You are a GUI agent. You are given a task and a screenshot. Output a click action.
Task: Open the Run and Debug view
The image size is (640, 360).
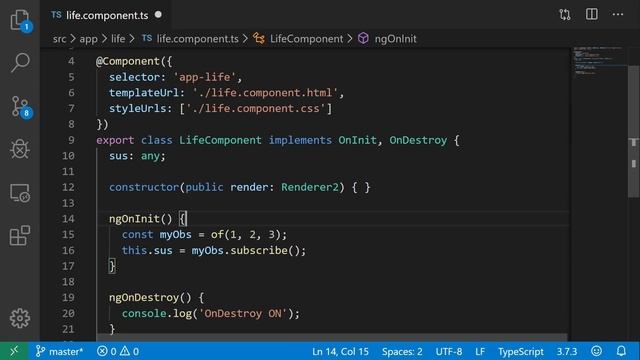tap(20, 149)
